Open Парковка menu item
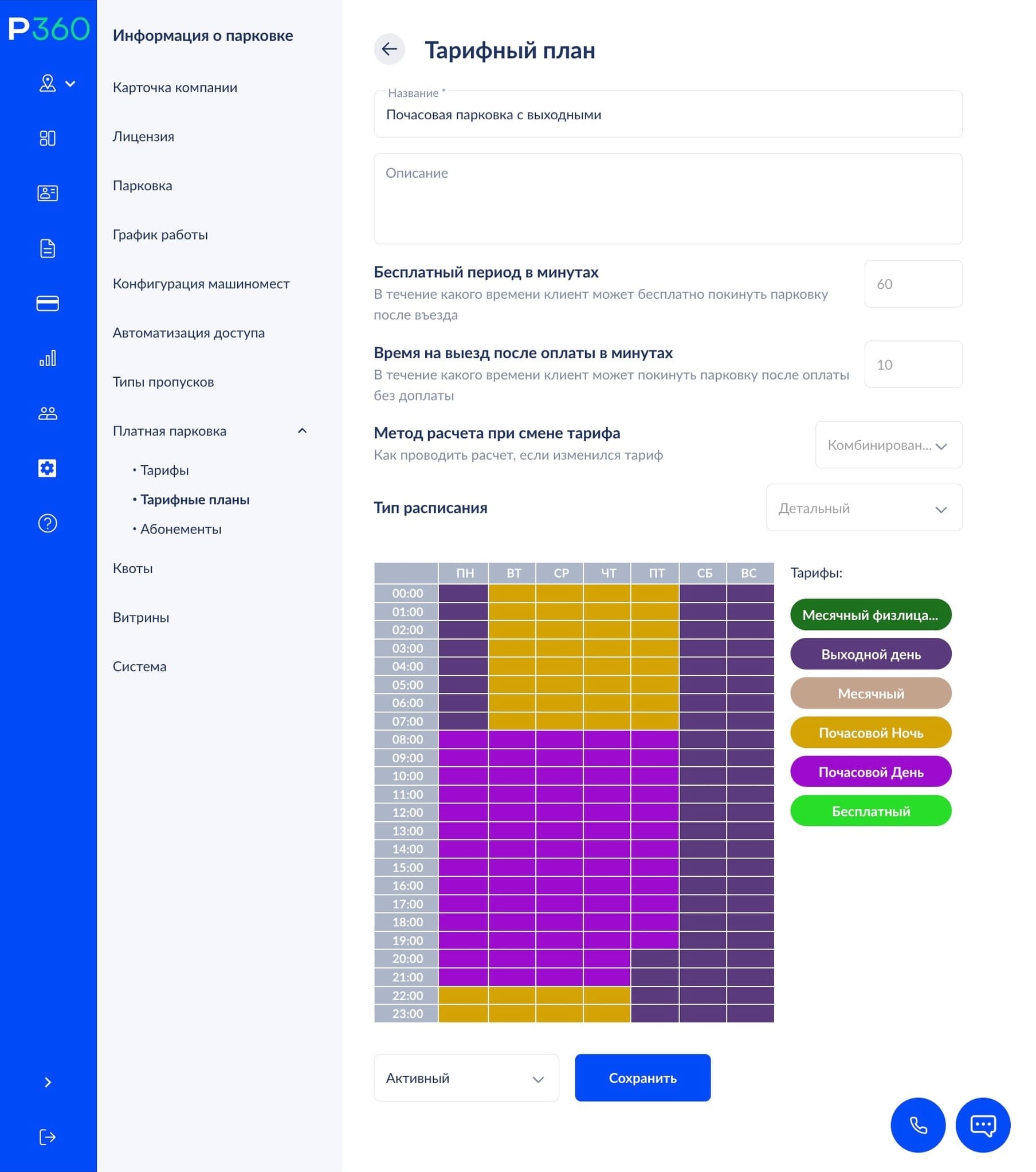The width and height of the screenshot is (1036, 1172). coord(142,186)
